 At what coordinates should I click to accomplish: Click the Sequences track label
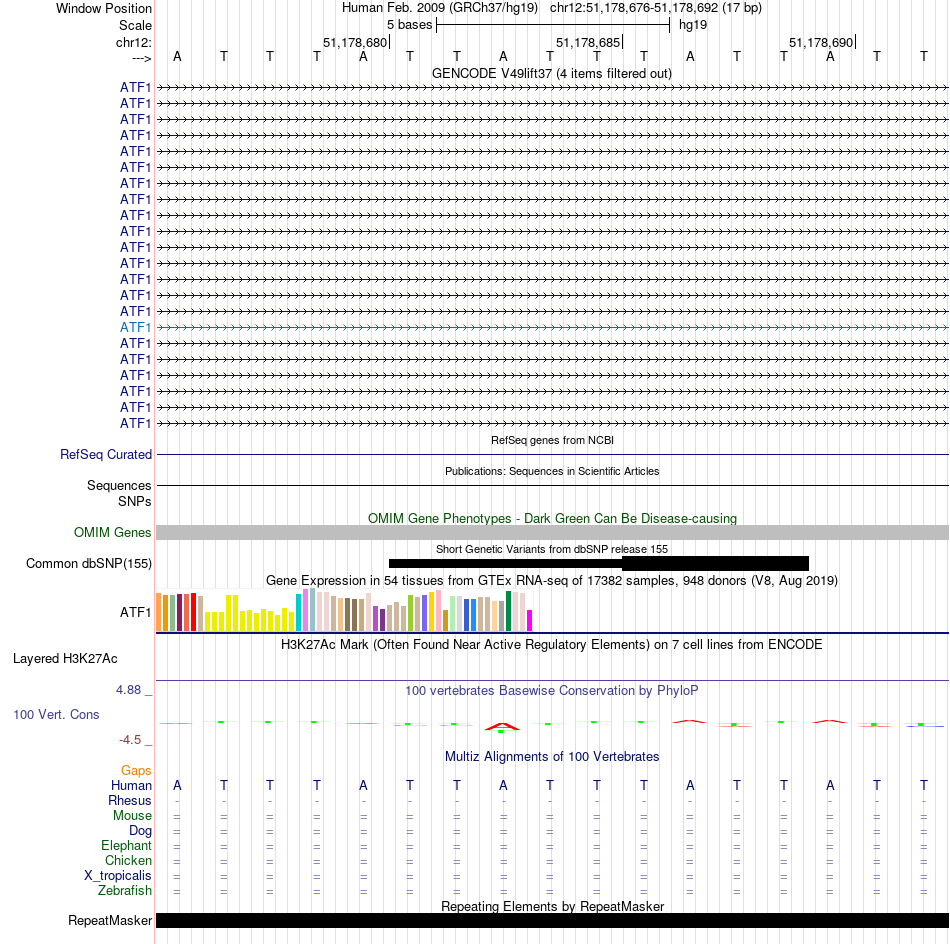(x=119, y=485)
